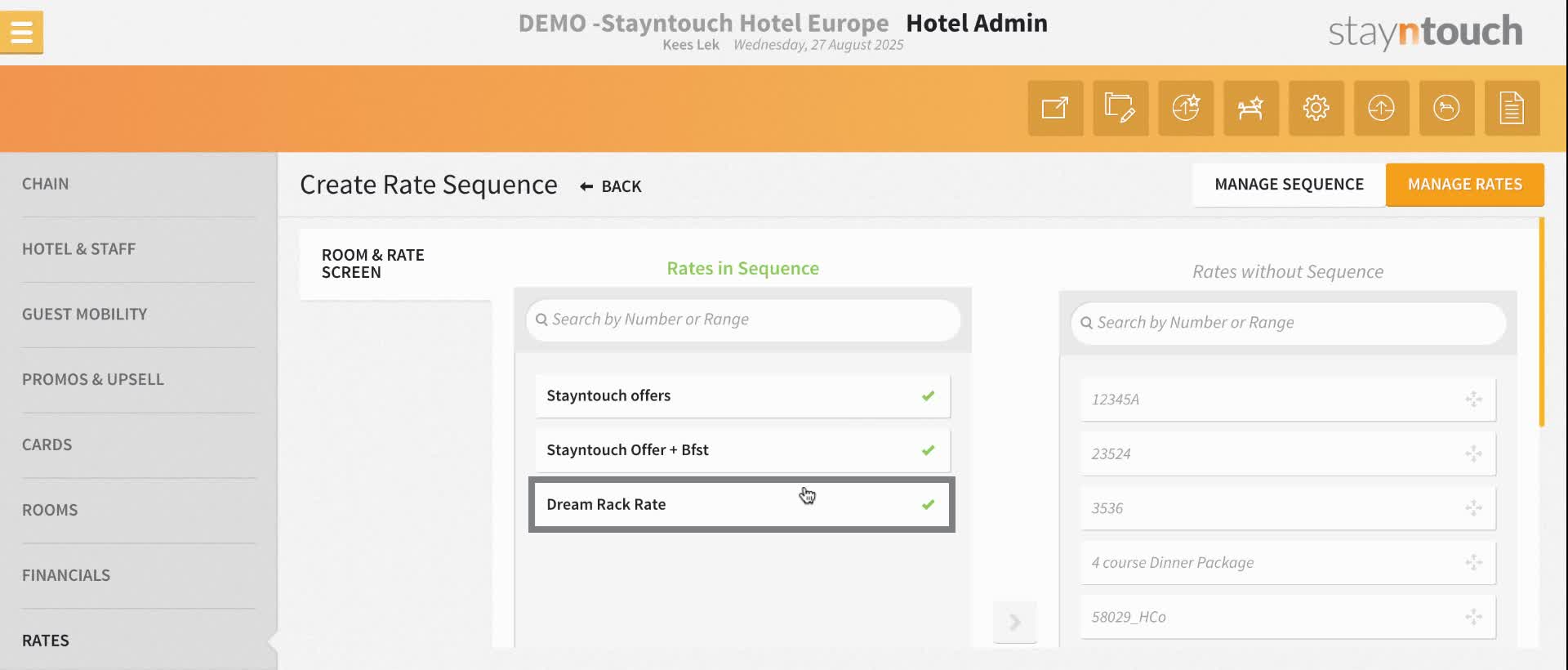This screenshot has width=1568, height=670.
Task: Click the MANAGE RATES button
Action: pyautogui.click(x=1464, y=185)
